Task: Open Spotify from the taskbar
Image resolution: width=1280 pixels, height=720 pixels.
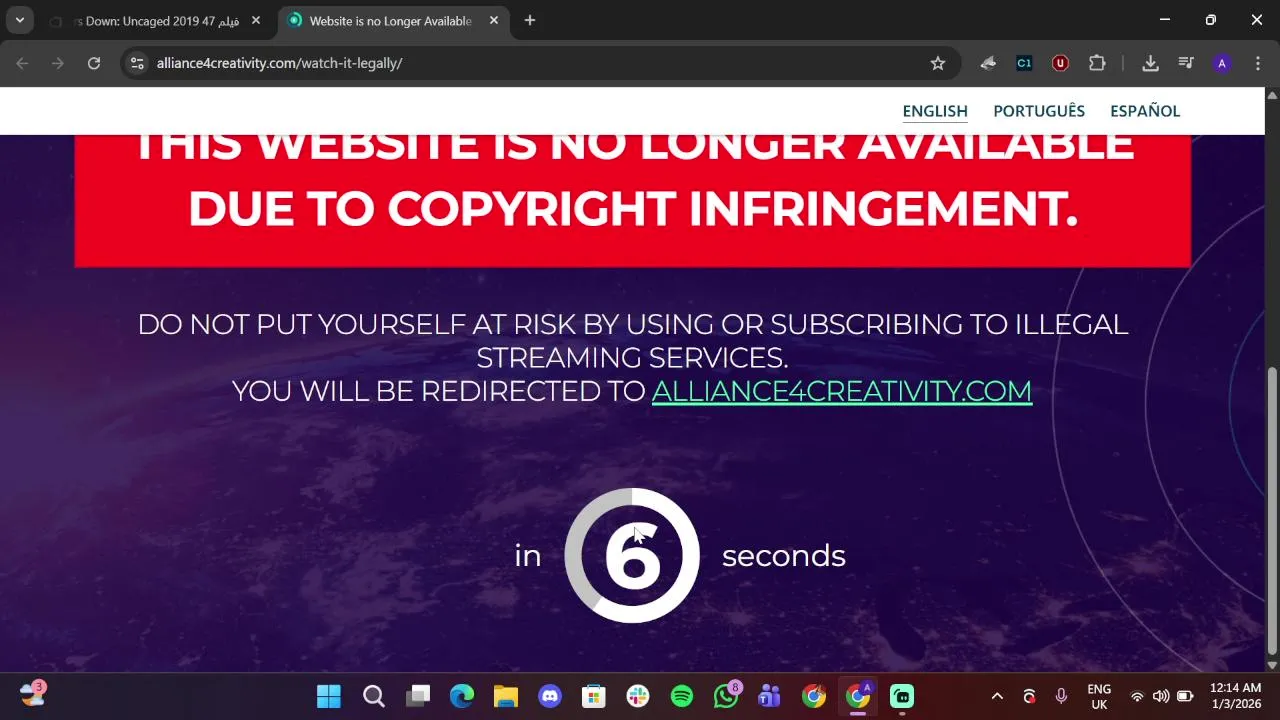Action: pyautogui.click(x=682, y=696)
